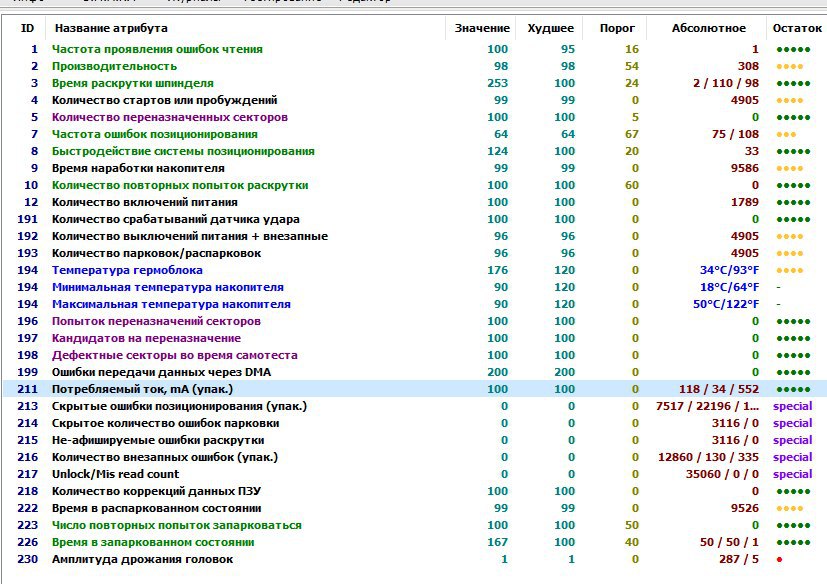Click threshold 67 in positioning errors row
Viewport: 827px width, 584px height.
click(632, 134)
